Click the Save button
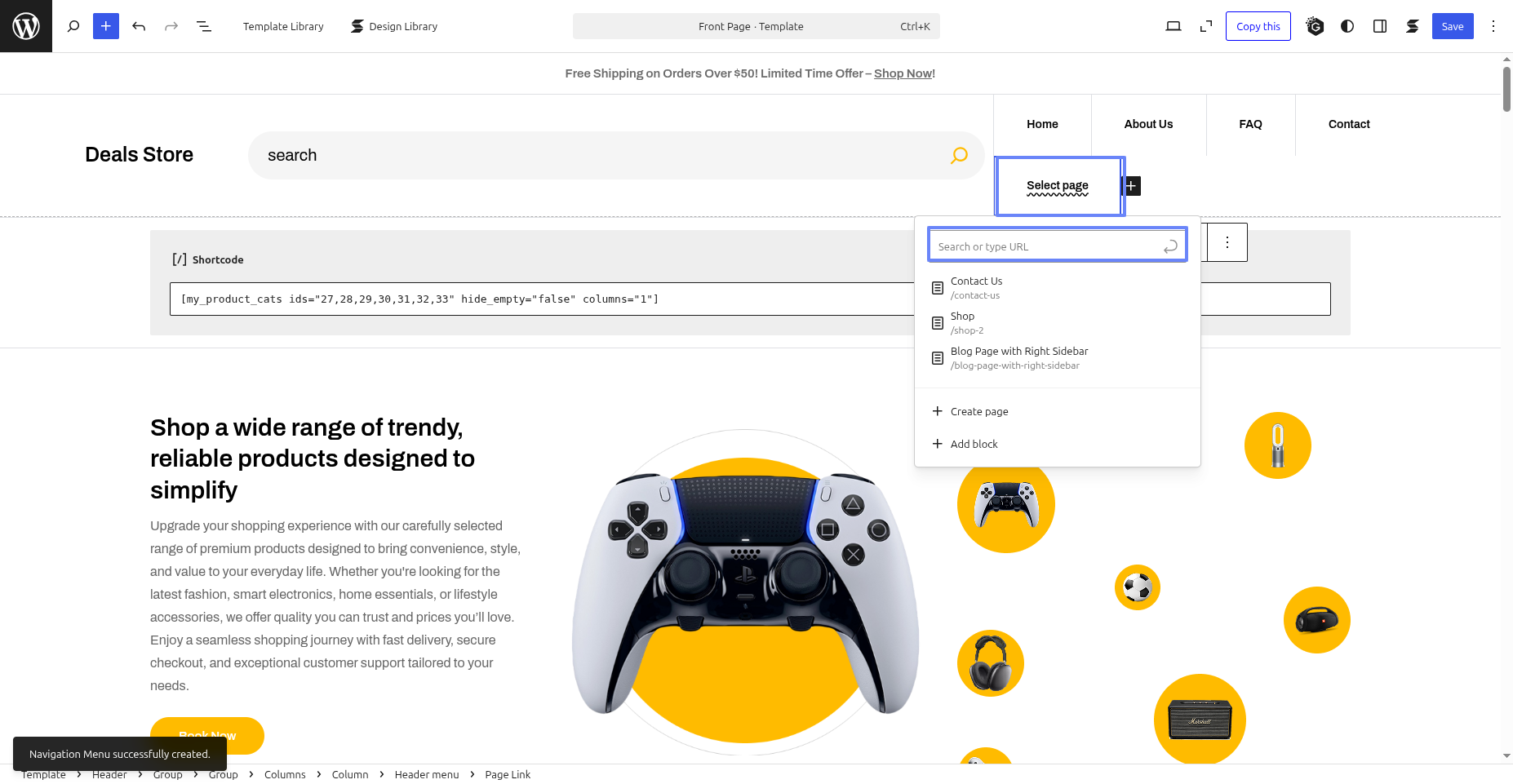Image resolution: width=1513 pixels, height=784 pixels. (x=1452, y=26)
